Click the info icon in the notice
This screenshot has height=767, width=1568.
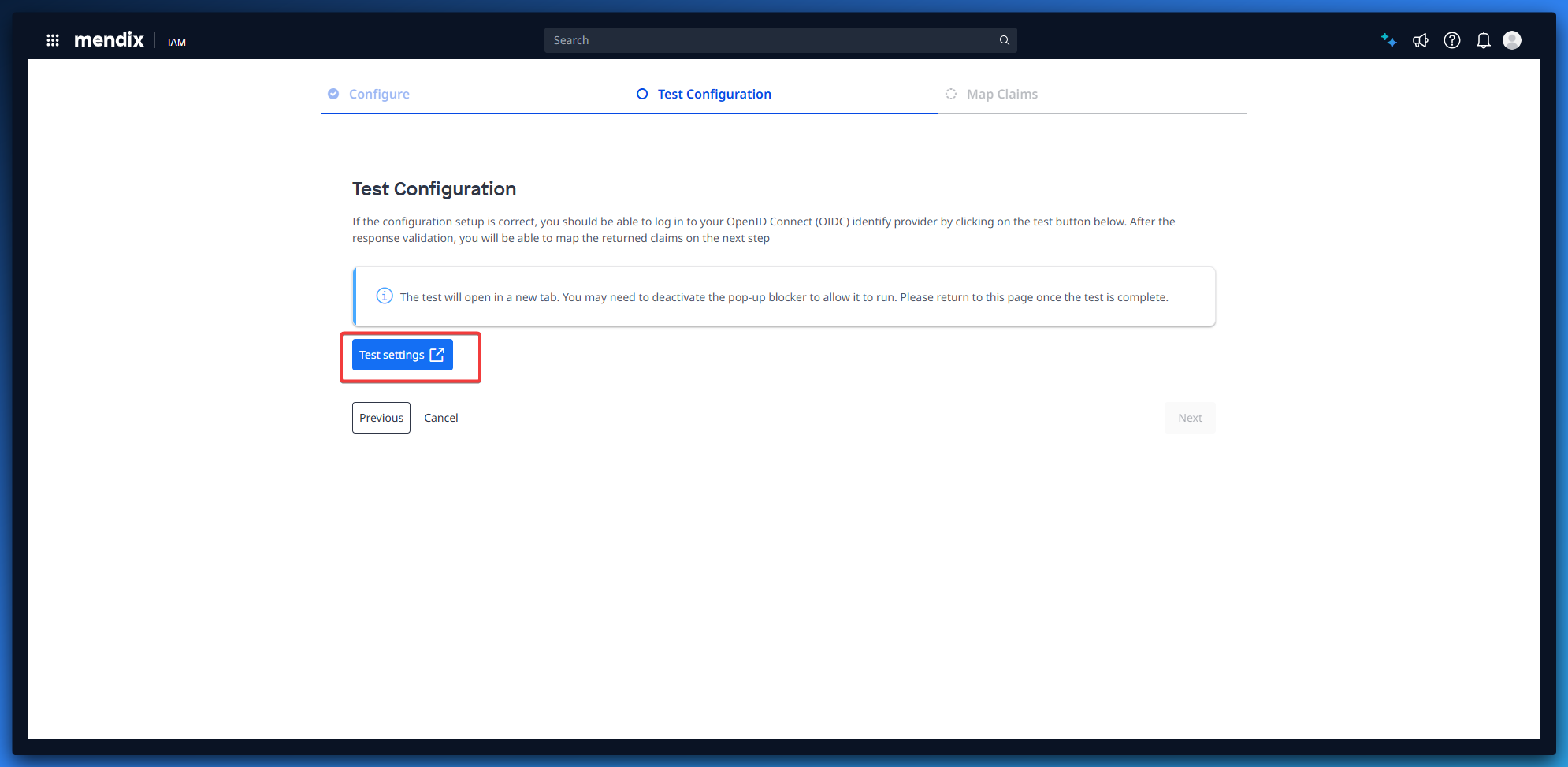[x=385, y=296]
